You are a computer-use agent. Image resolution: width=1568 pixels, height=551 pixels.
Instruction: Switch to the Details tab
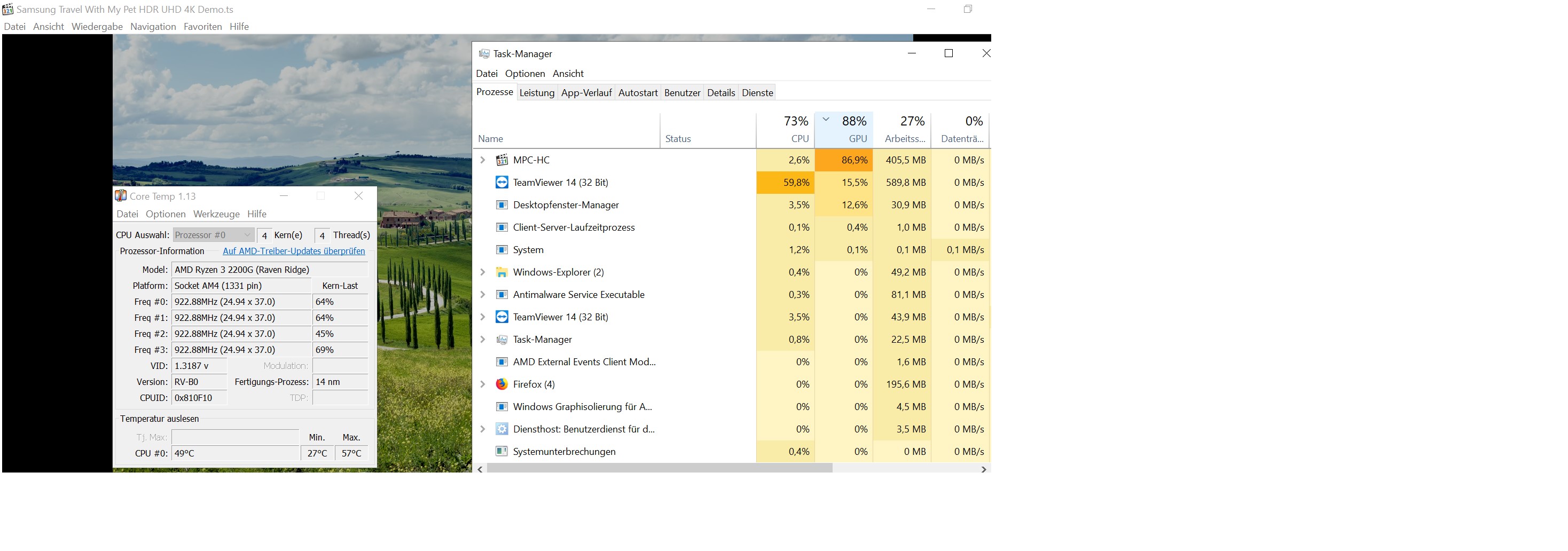722,92
